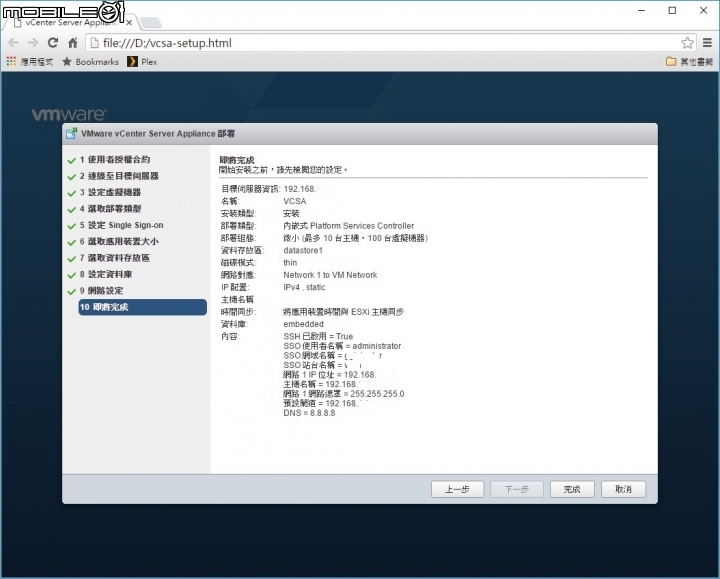Click the 取消 (Cancel) button
Image resolution: width=720 pixels, height=579 pixels.
[624, 489]
